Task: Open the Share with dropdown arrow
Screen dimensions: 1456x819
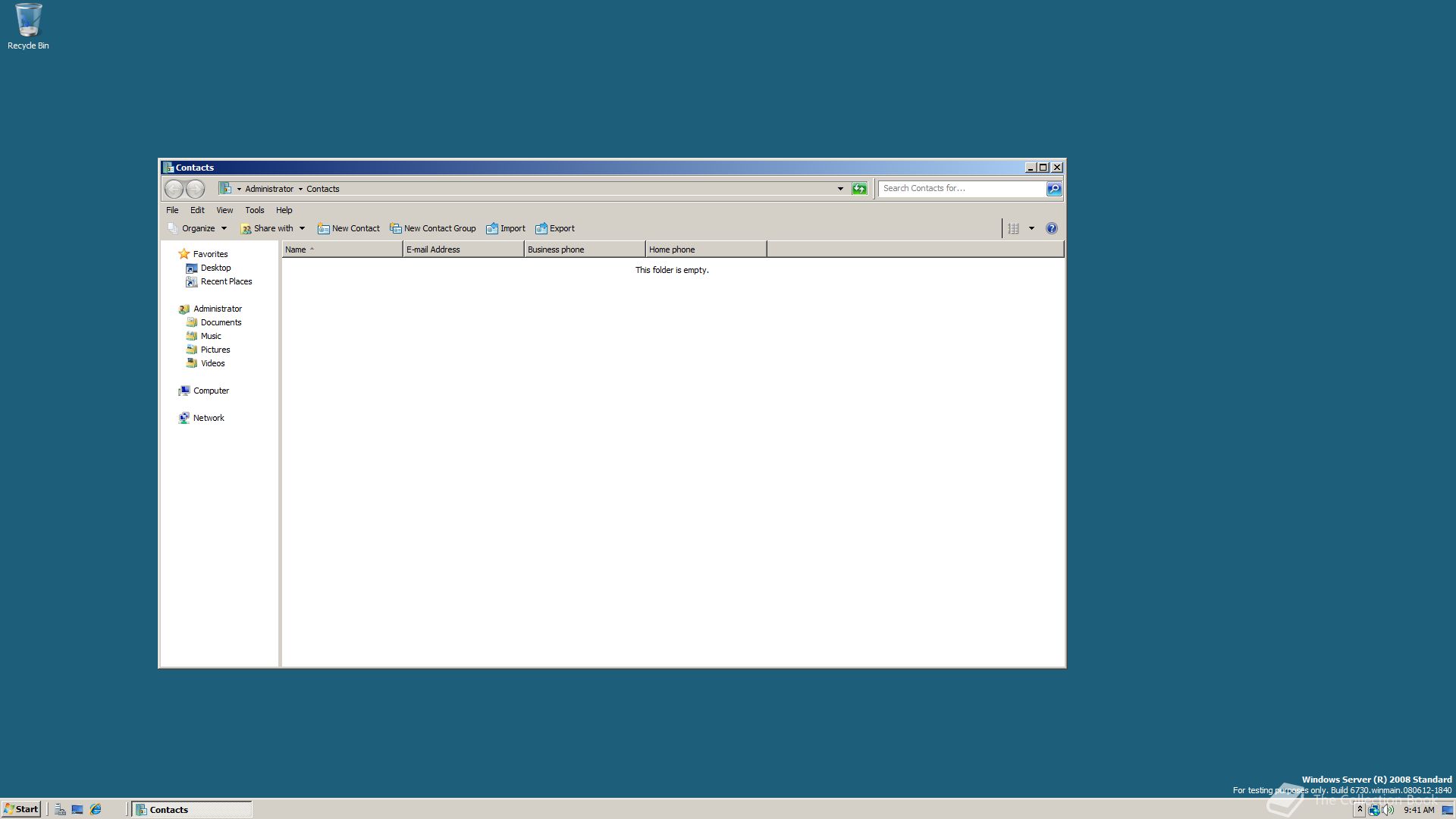Action: tap(302, 228)
